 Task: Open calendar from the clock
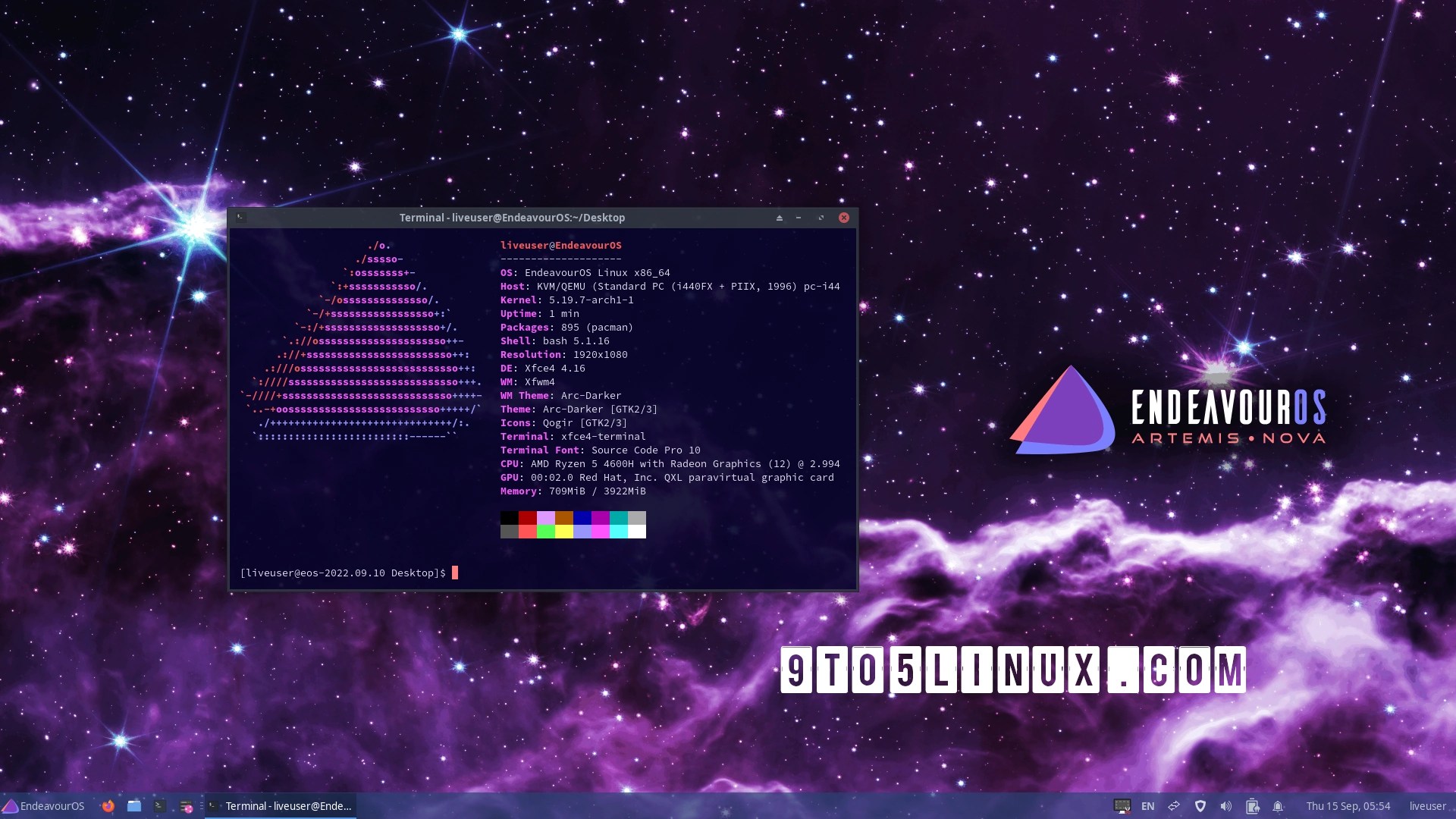(x=1348, y=806)
